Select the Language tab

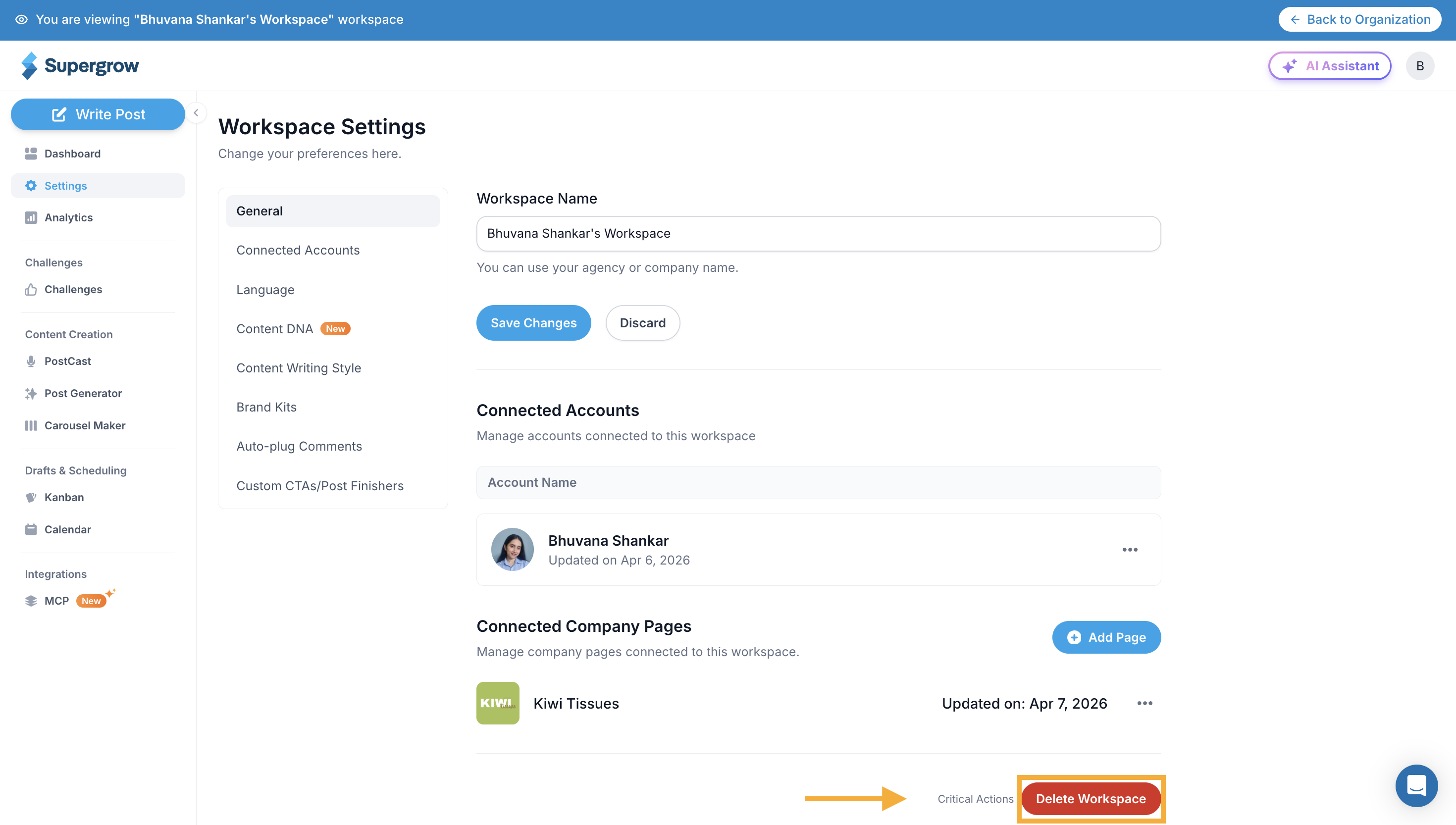333,290
